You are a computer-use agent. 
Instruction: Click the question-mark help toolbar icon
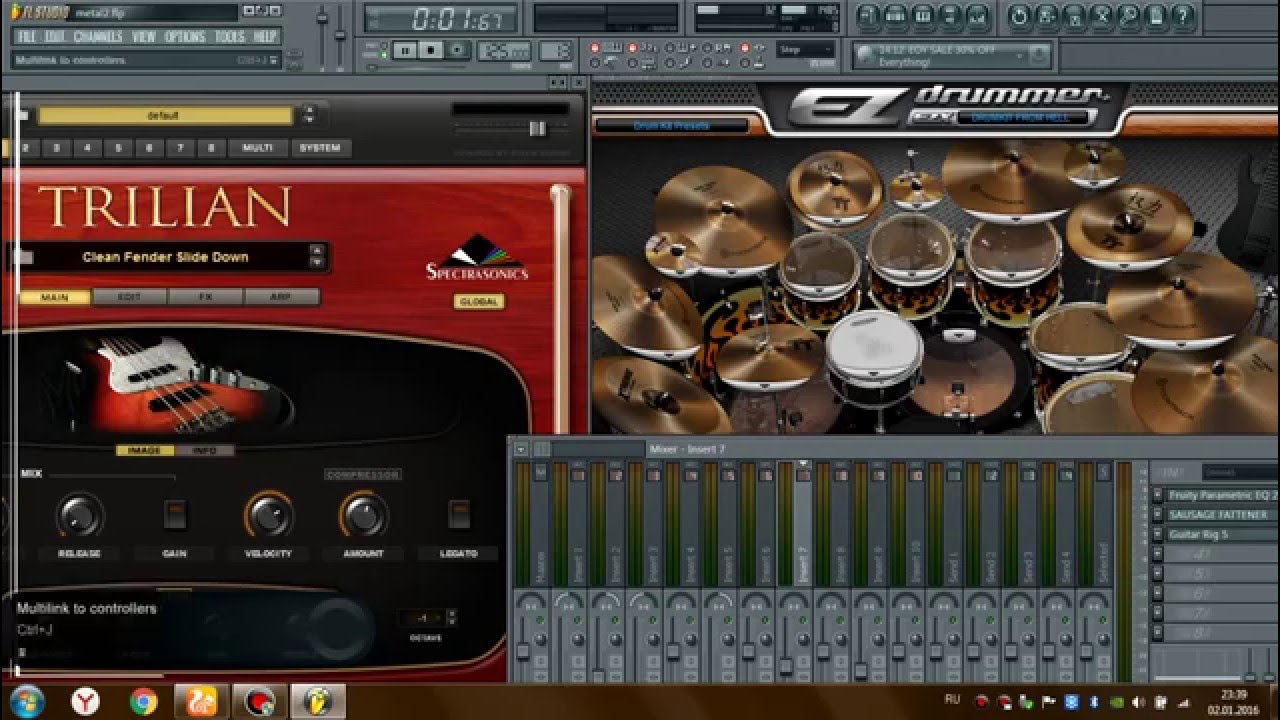1182,16
